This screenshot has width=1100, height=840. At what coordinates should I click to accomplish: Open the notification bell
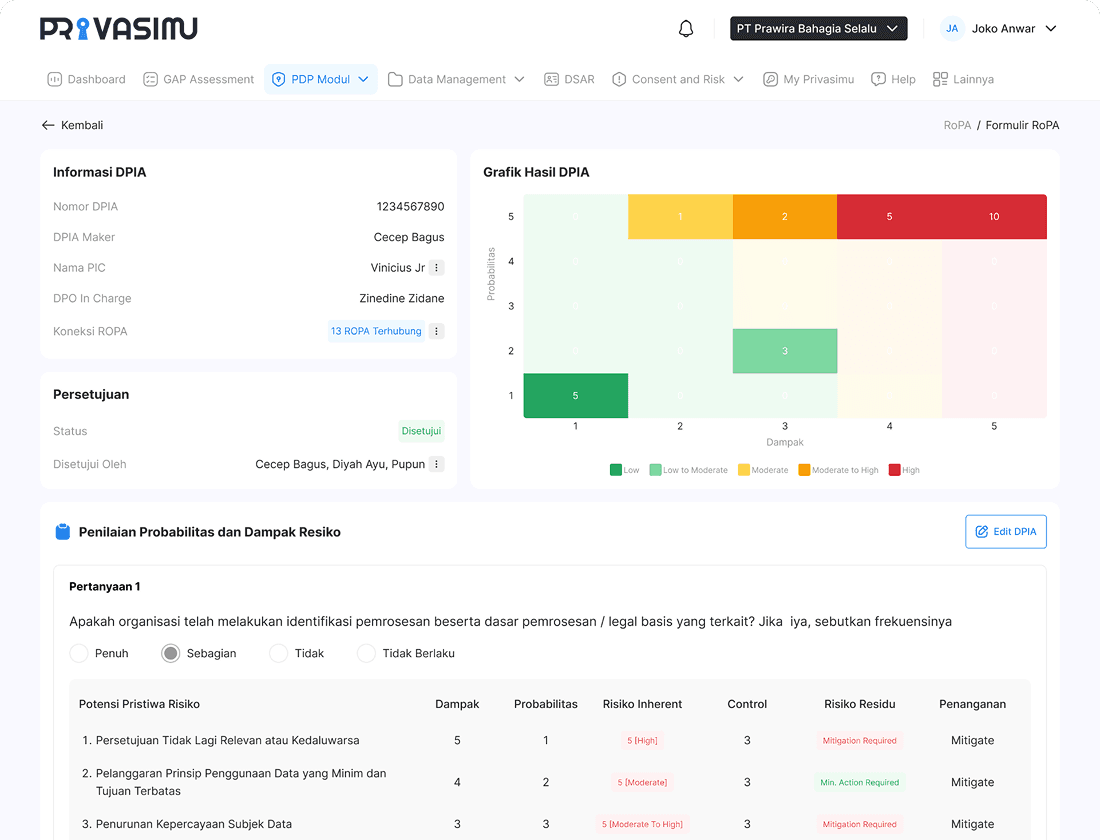click(x=686, y=29)
